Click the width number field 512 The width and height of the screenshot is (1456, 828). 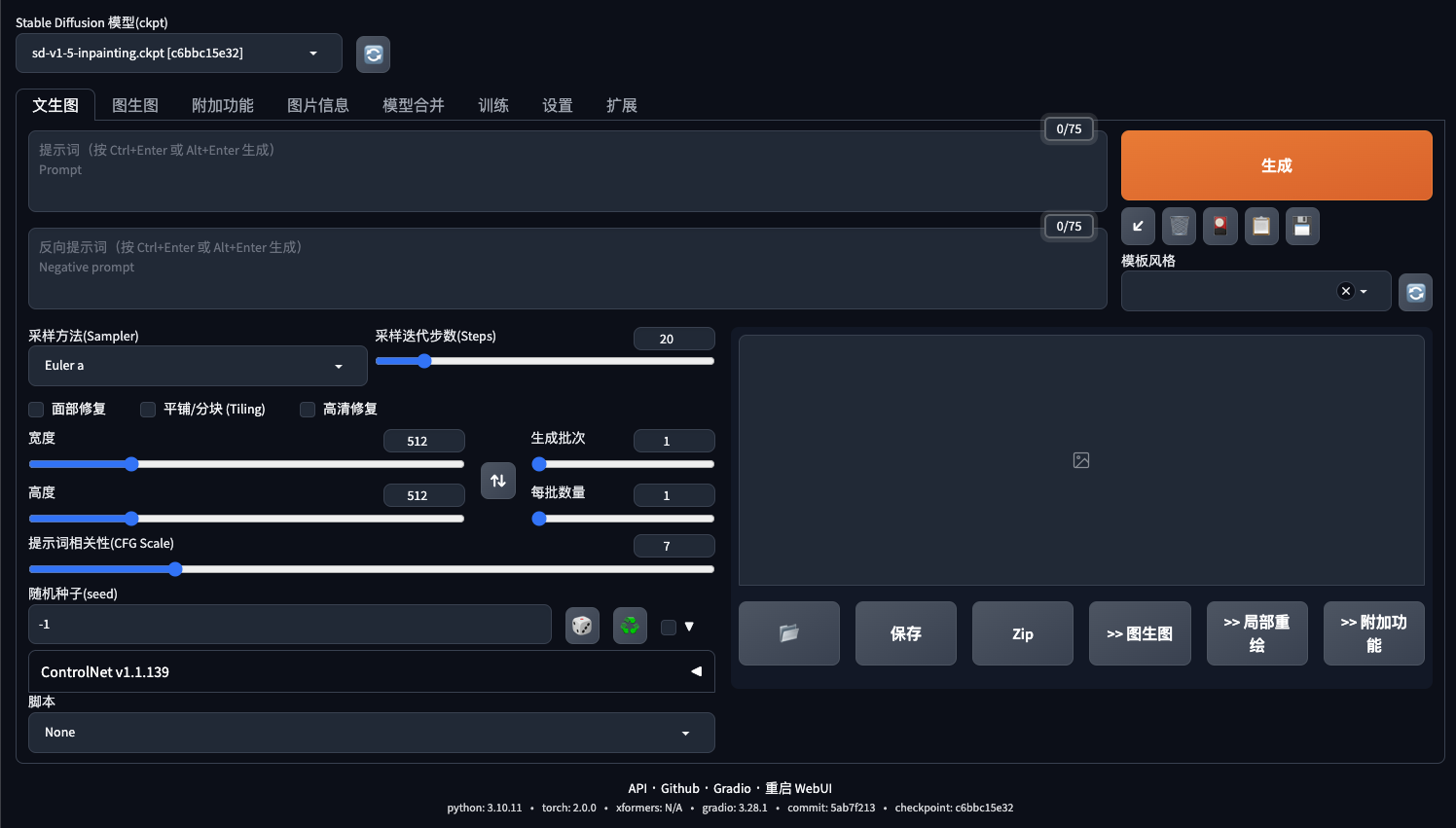tap(424, 441)
